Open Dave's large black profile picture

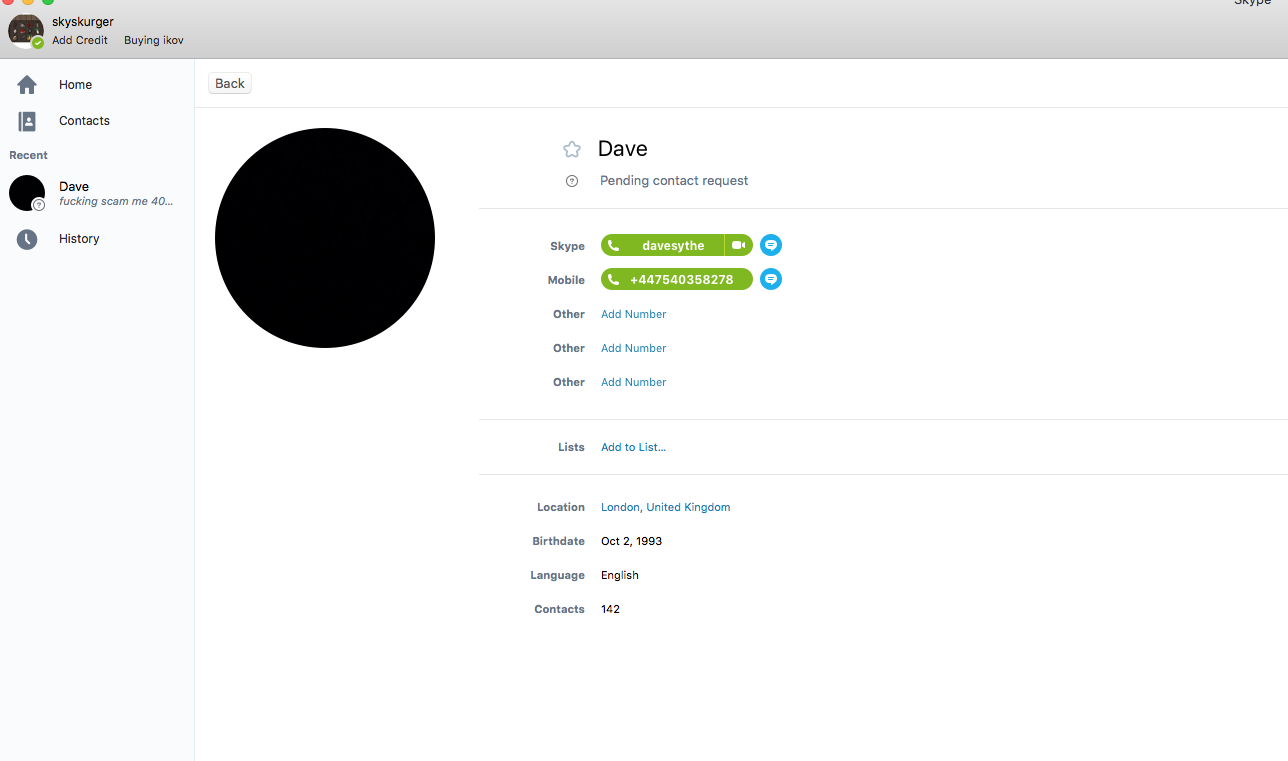(x=325, y=238)
